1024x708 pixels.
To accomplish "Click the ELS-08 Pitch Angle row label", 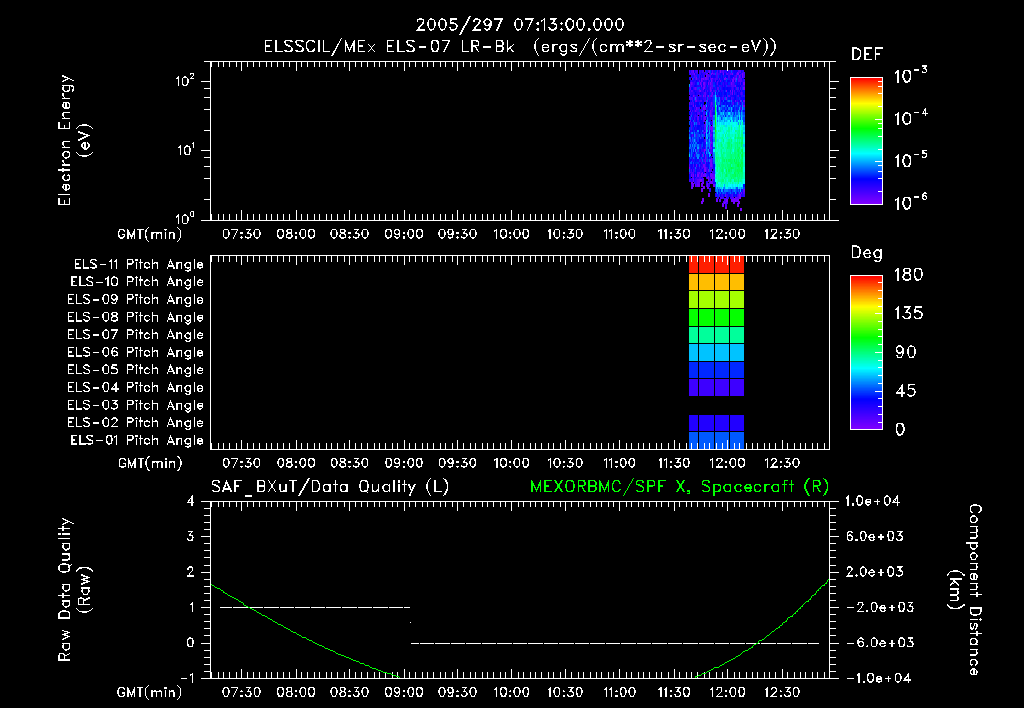I will pos(135,317).
